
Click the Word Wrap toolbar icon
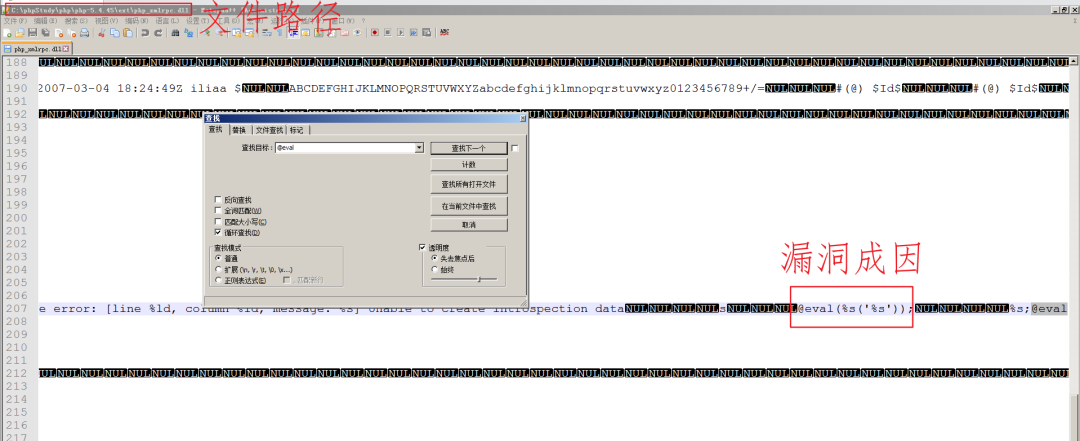click(267, 32)
